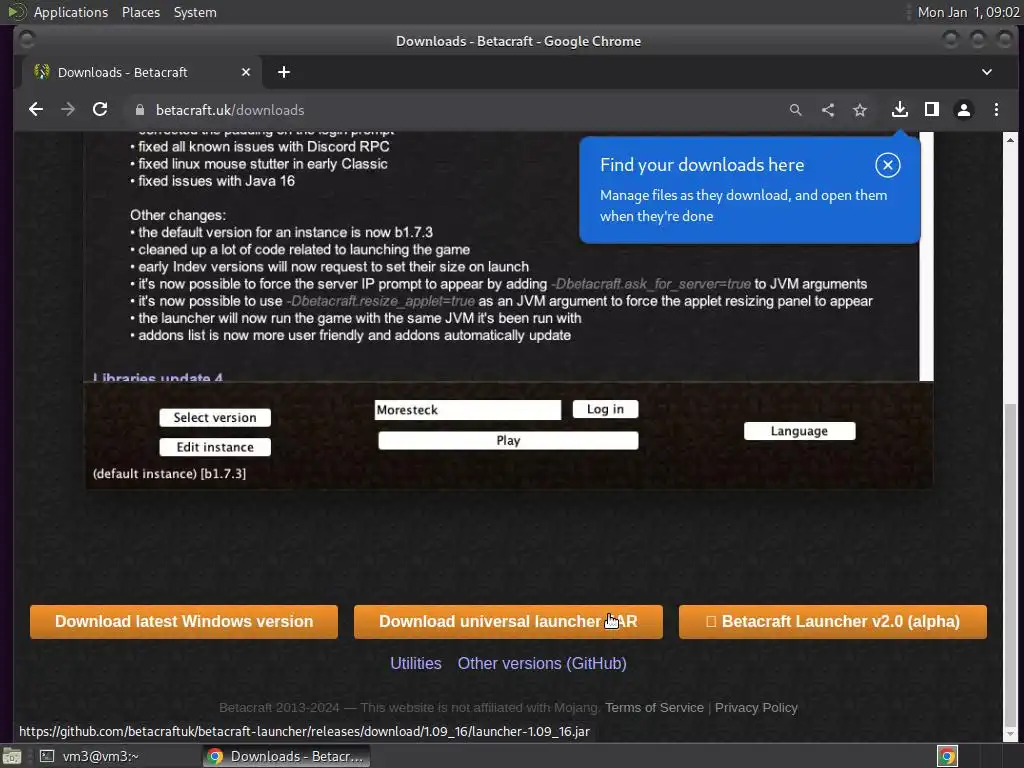The image size is (1024, 768).
Task: Open the Utilities link
Action: click(x=416, y=664)
